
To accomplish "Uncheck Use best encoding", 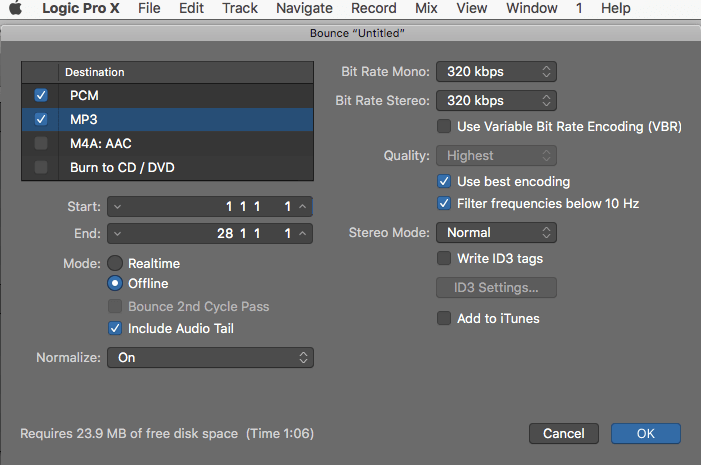I will pyautogui.click(x=444, y=181).
